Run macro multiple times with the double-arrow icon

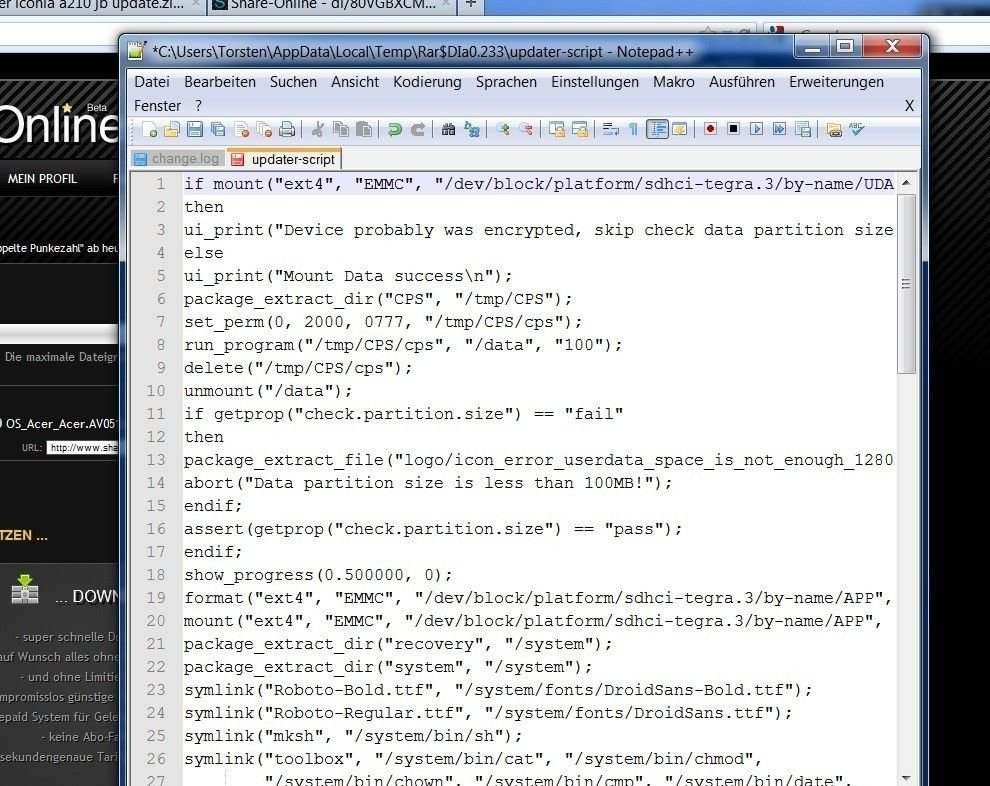[x=780, y=129]
